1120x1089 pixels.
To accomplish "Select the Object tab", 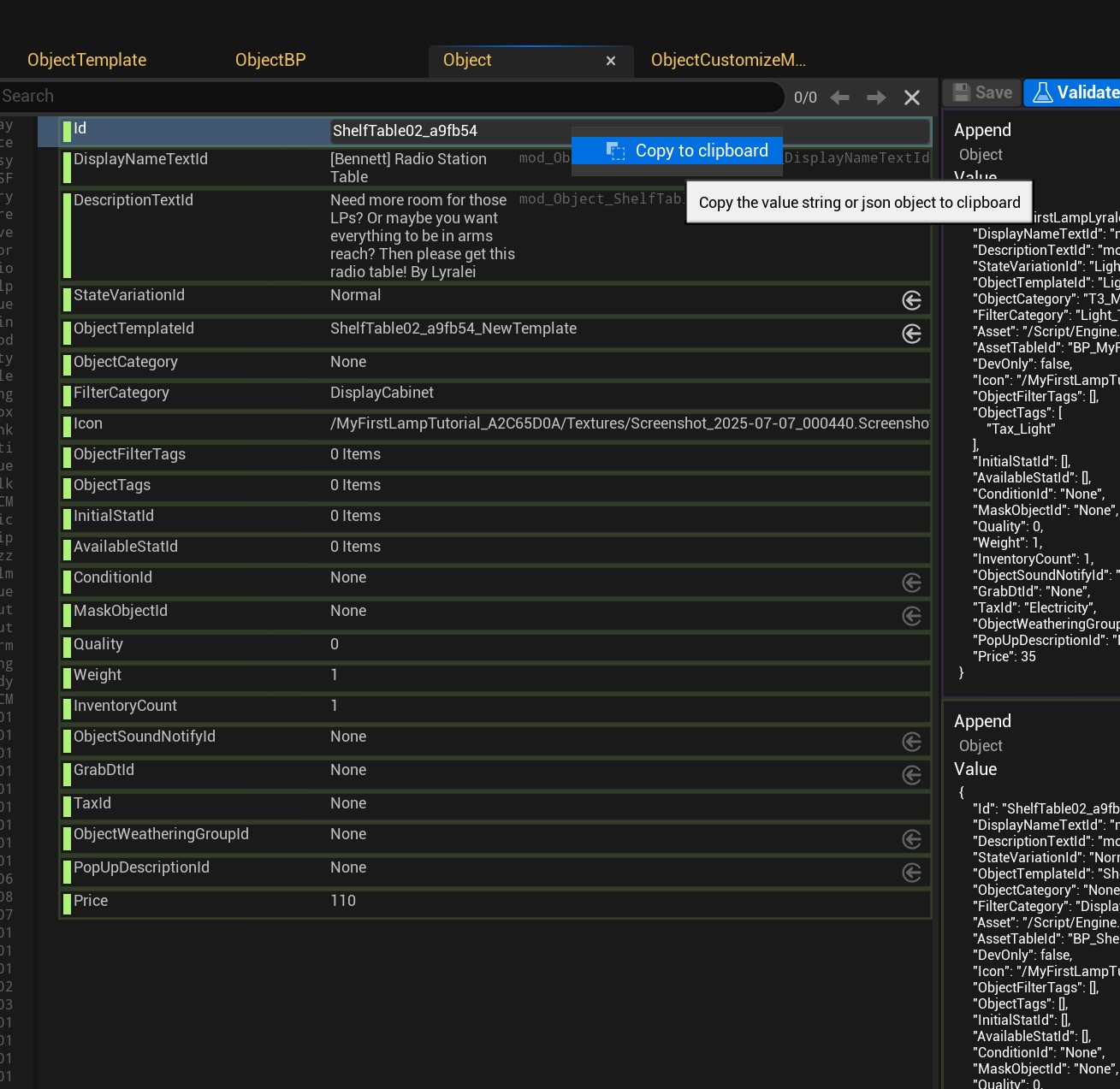I will pyautogui.click(x=467, y=60).
